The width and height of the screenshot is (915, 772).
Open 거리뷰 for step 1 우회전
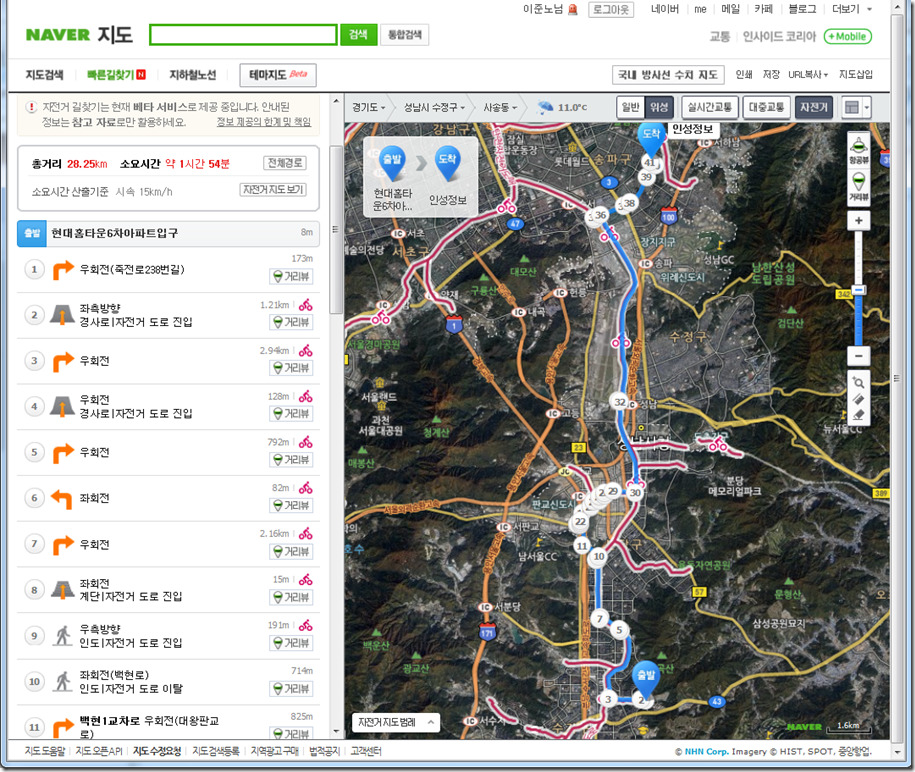pyautogui.click(x=291, y=277)
